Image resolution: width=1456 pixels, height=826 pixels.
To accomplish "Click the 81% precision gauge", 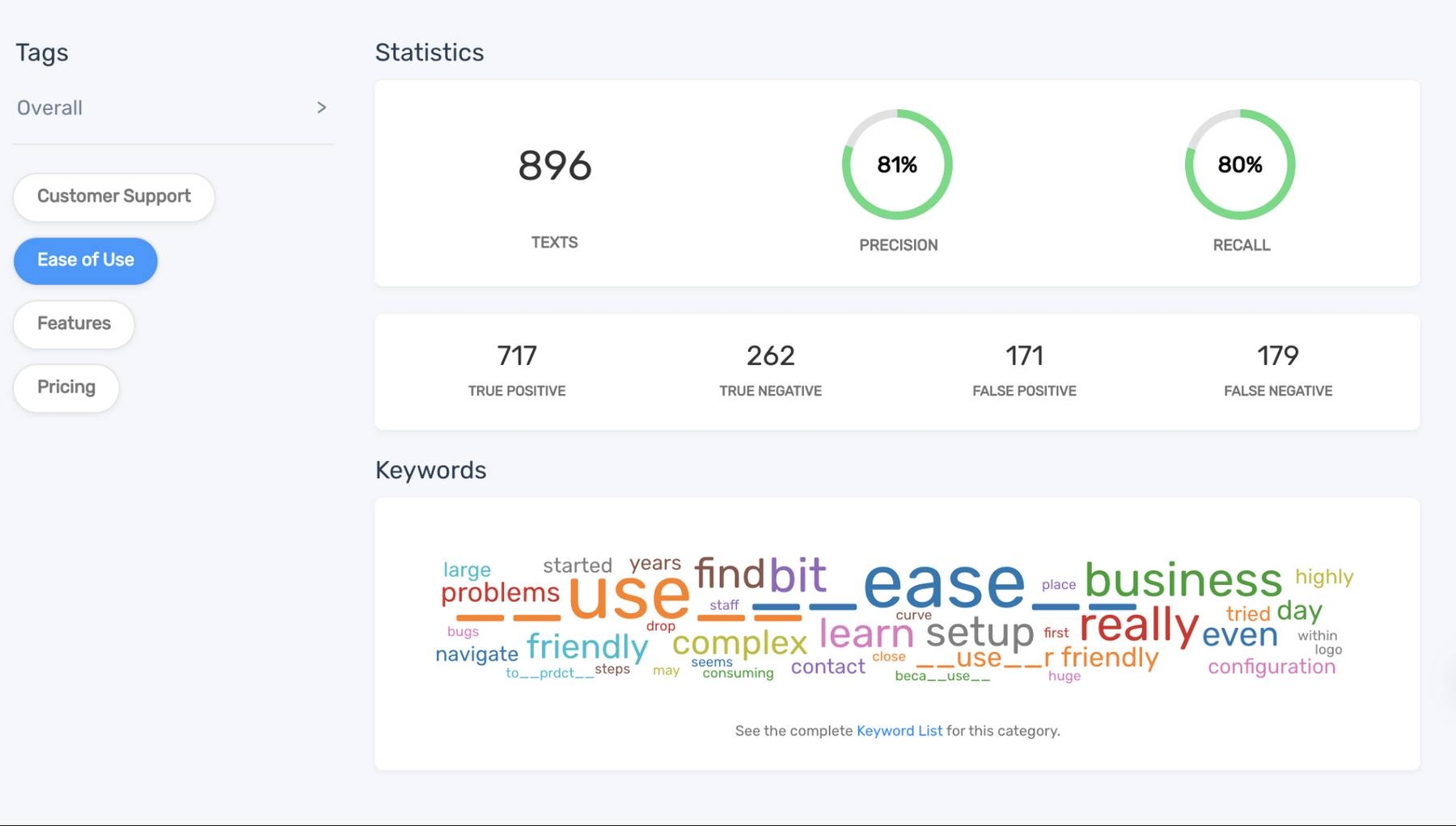I will 897,165.
